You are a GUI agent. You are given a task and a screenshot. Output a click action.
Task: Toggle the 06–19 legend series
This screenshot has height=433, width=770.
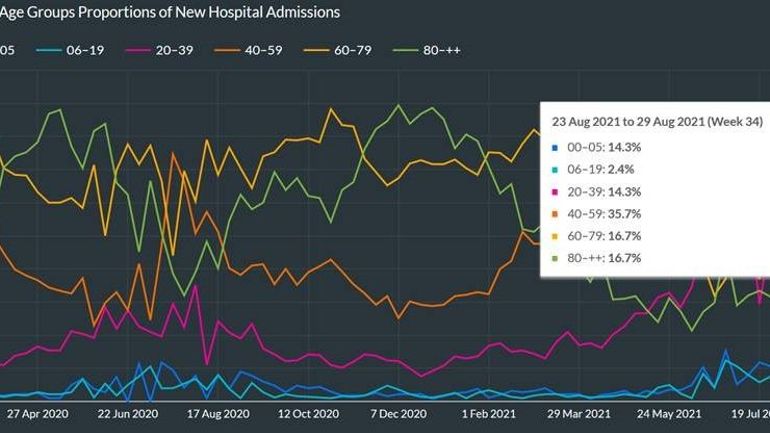[70, 50]
